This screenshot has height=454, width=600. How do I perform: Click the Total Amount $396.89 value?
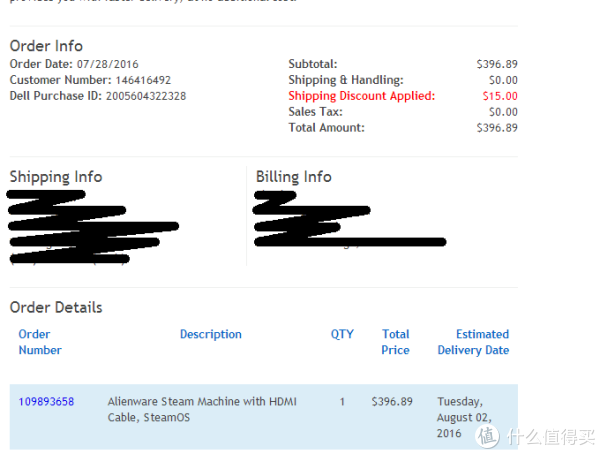point(497,127)
